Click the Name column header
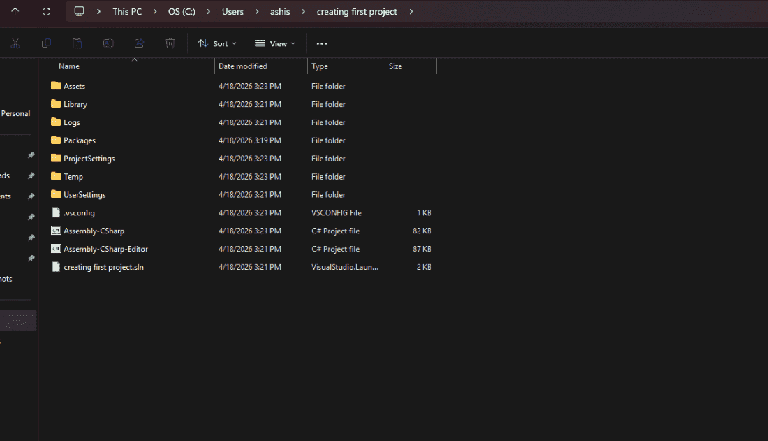The width and height of the screenshot is (768, 441). point(69,66)
